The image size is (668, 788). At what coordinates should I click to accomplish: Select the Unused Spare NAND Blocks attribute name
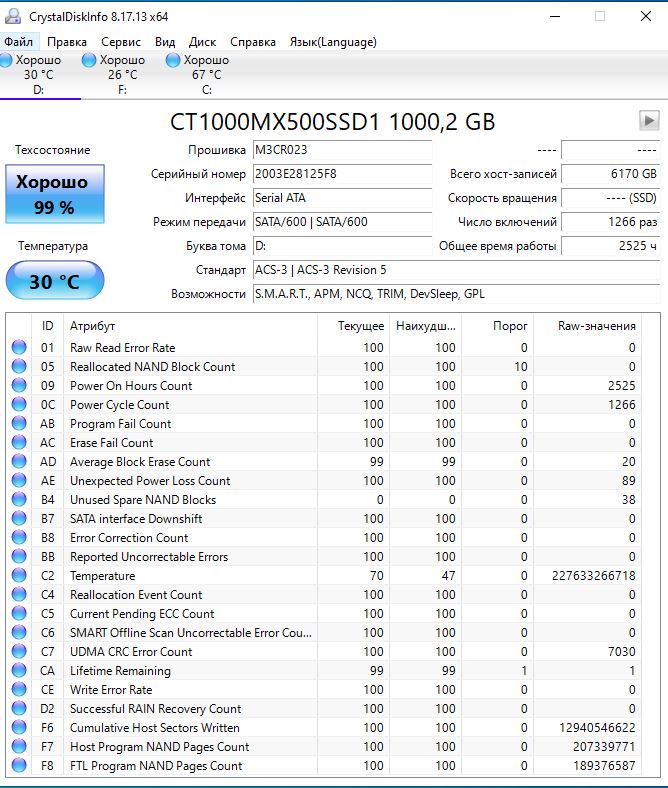click(143, 500)
